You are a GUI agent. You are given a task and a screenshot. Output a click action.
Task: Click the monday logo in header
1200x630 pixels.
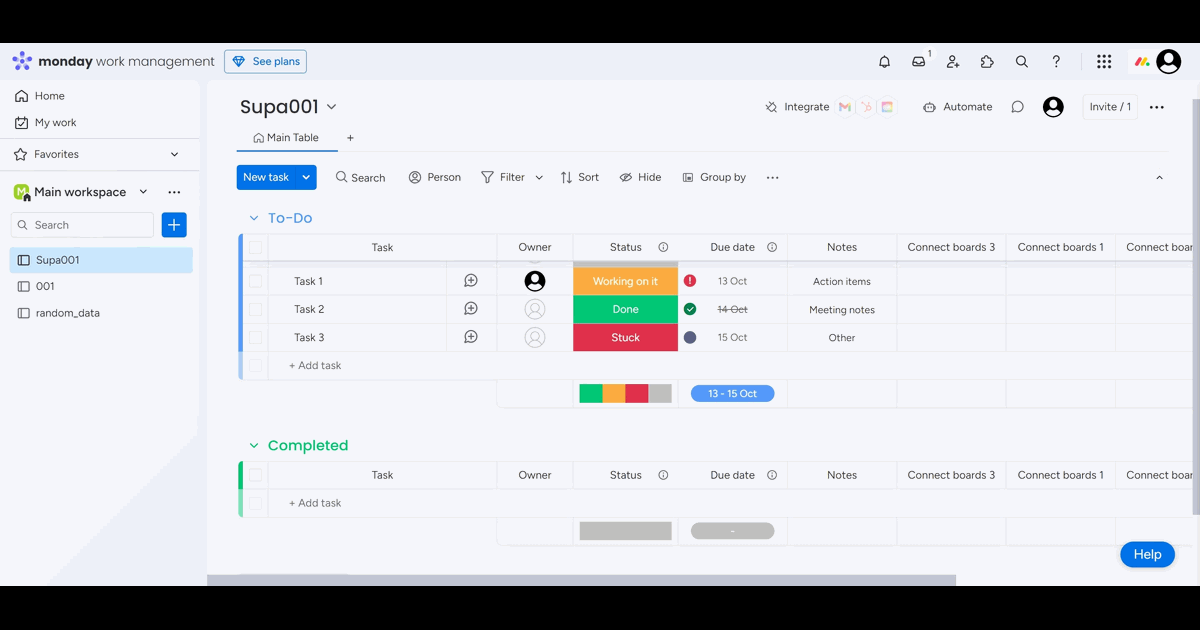[x=22, y=61]
